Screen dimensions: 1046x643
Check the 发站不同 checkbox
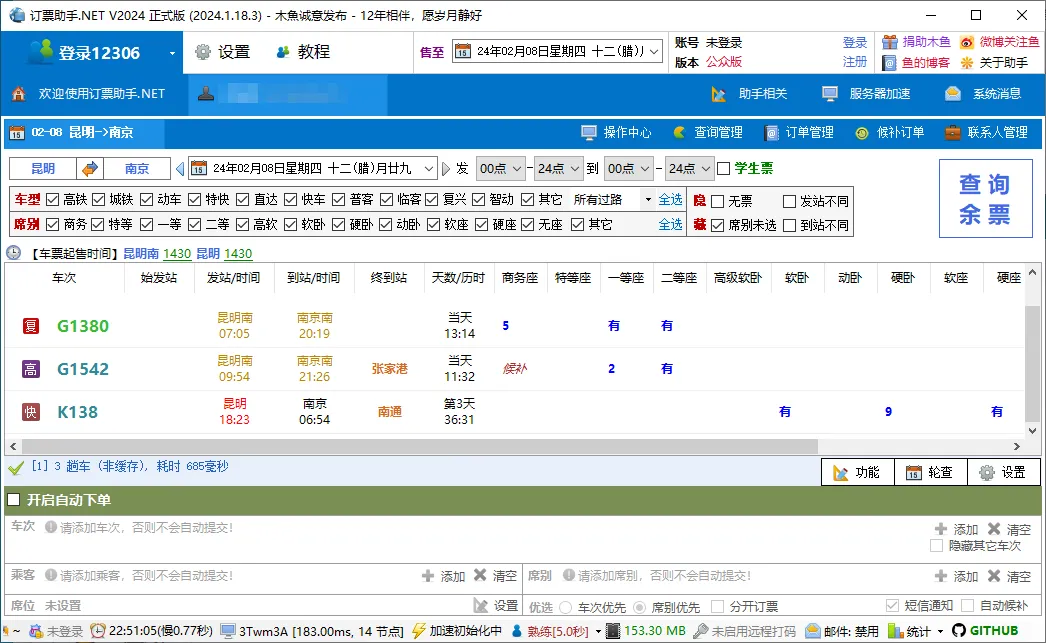click(x=789, y=201)
